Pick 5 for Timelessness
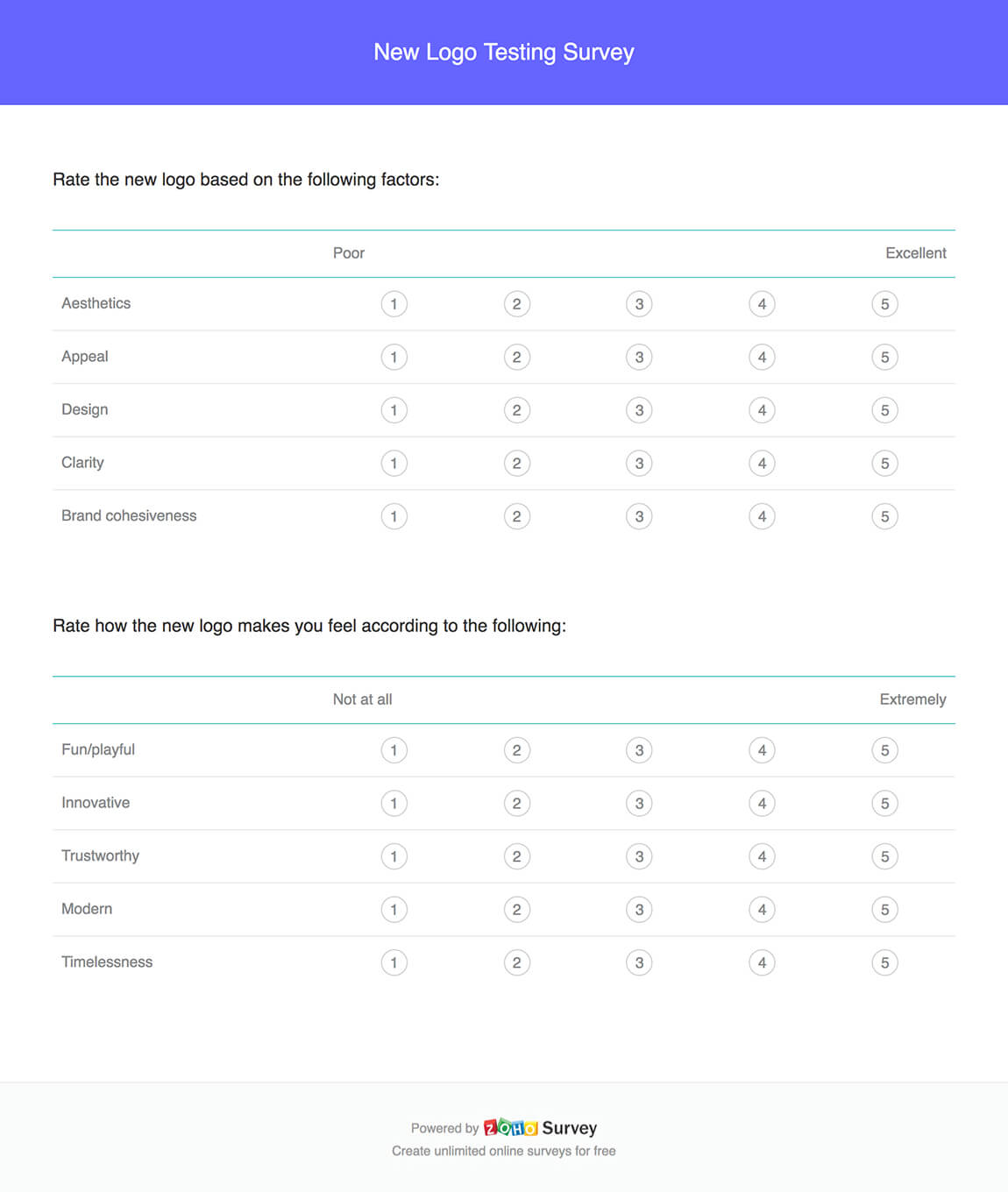Screen dimensions: 1008x1192 click(884, 962)
